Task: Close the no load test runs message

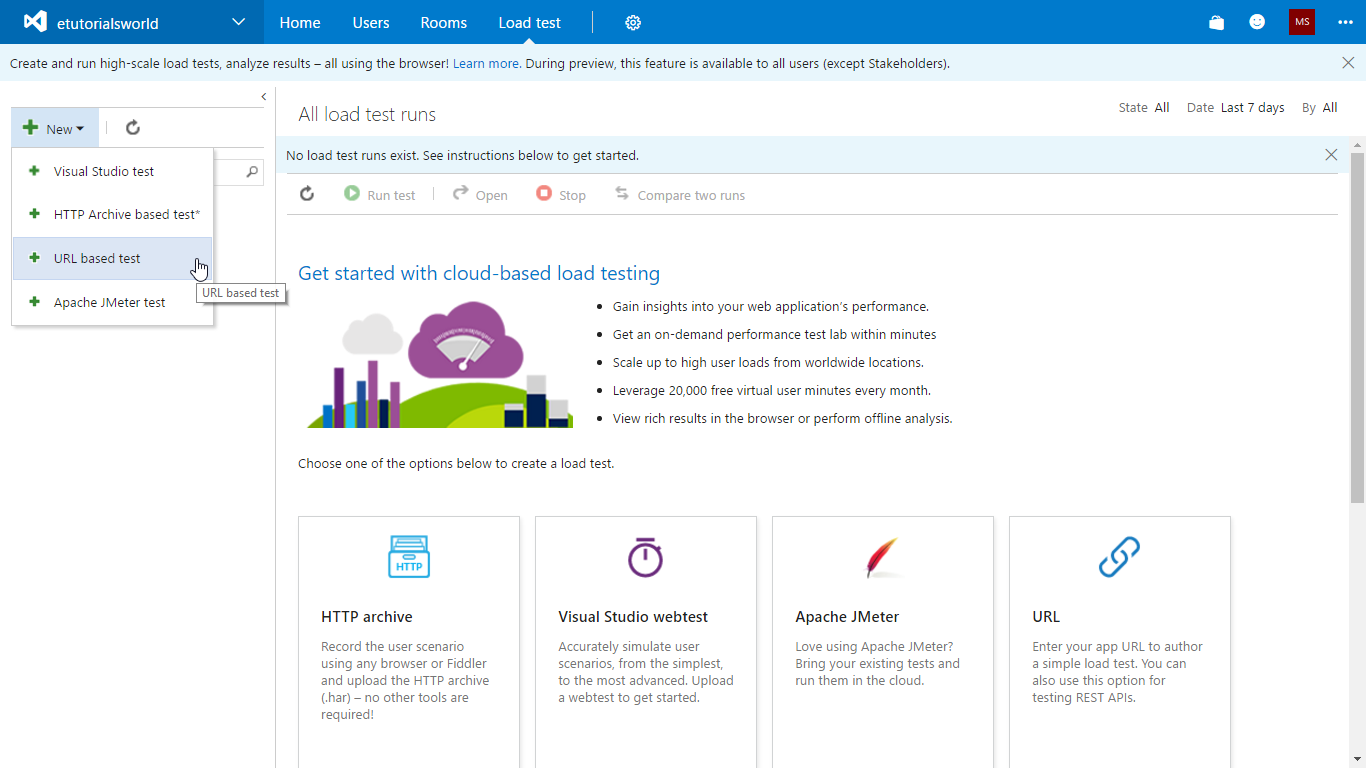Action: [x=1331, y=155]
